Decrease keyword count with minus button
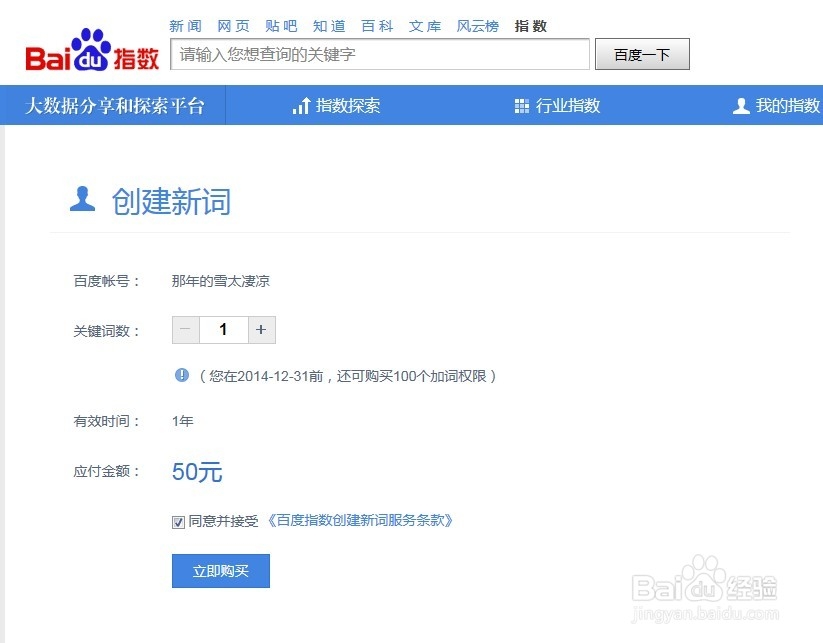The width and height of the screenshot is (823, 643). pyautogui.click(x=185, y=330)
